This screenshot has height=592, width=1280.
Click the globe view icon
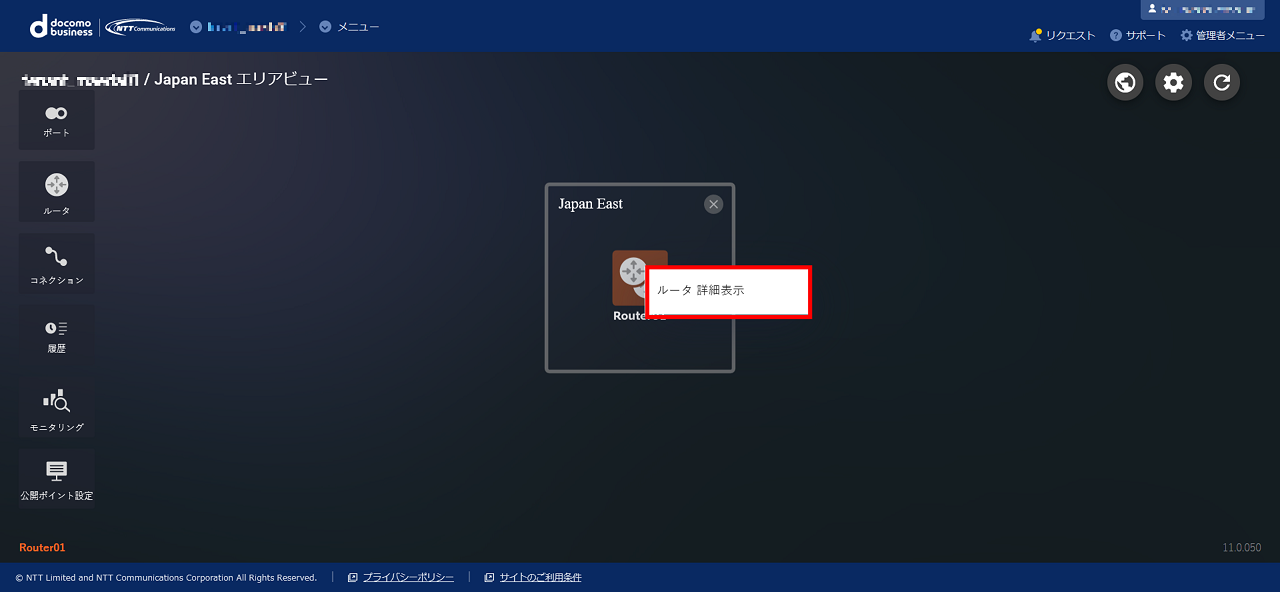coord(1125,82)
